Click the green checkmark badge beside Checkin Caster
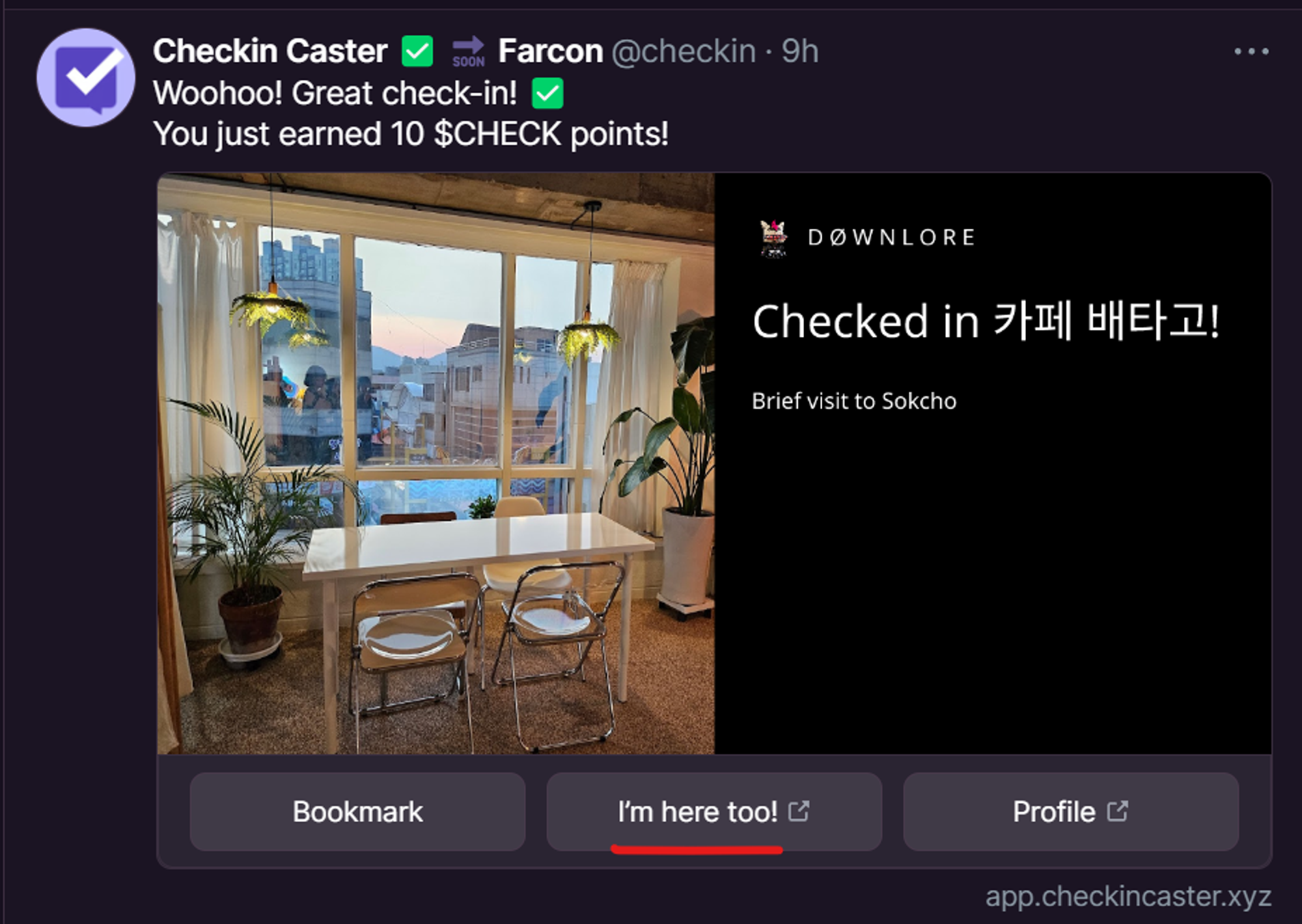The width and height of the screenshot is (1302, 924). point(417,51)
